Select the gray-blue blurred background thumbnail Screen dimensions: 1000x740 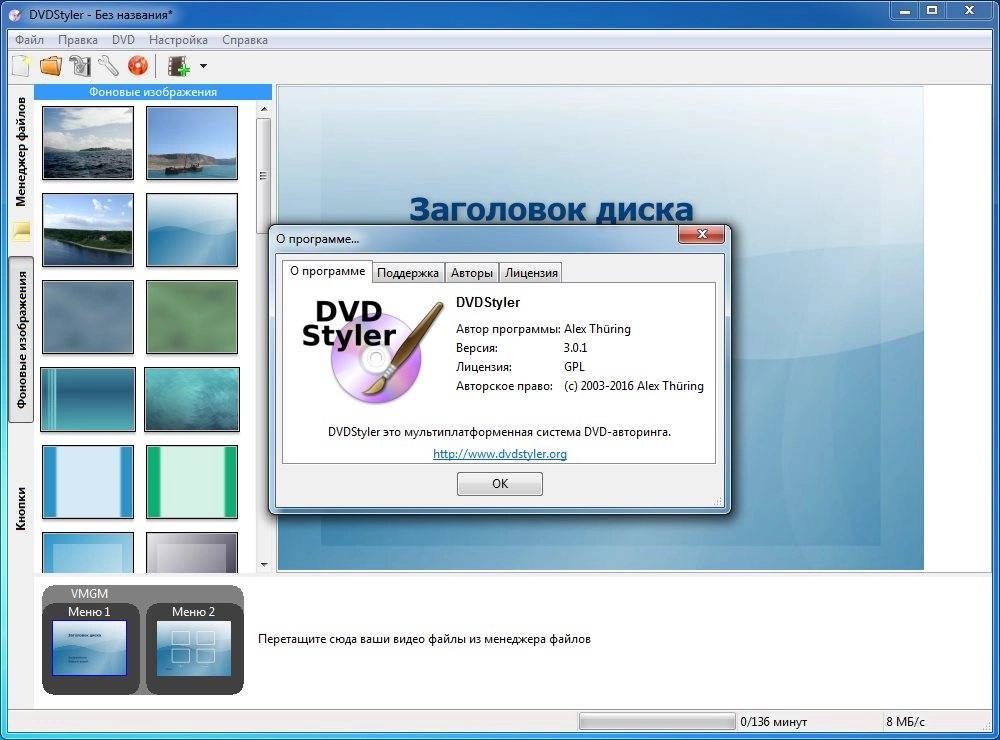click(x=88, y=316)
